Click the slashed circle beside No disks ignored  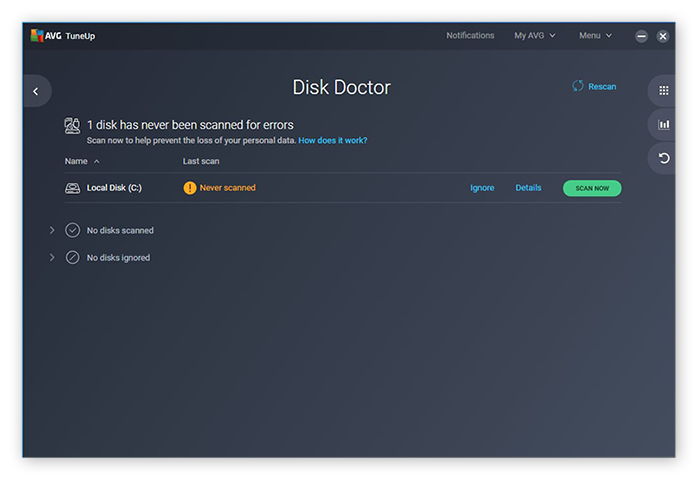72,257
